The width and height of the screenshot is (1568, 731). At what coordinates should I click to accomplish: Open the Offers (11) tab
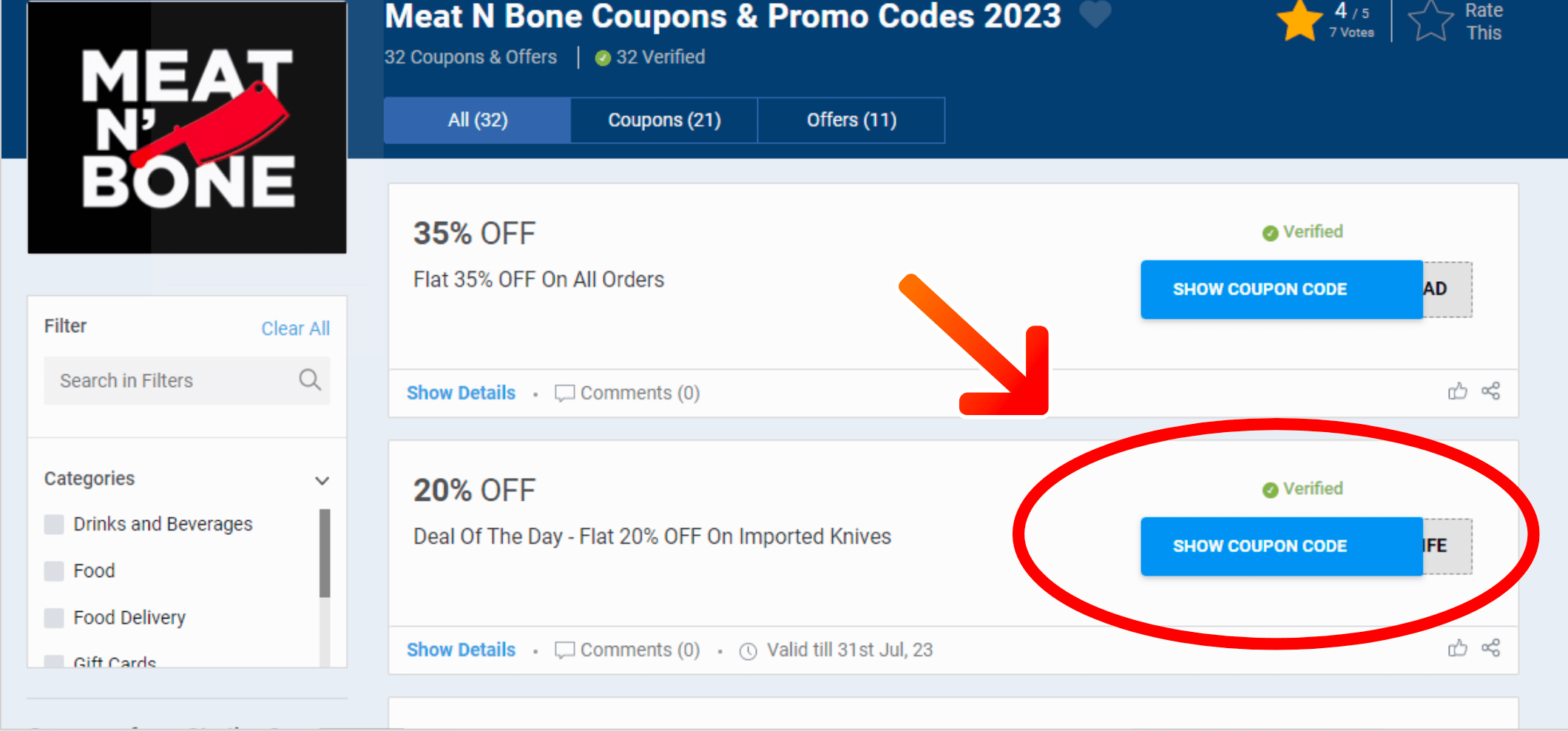(x=851, y=120)
